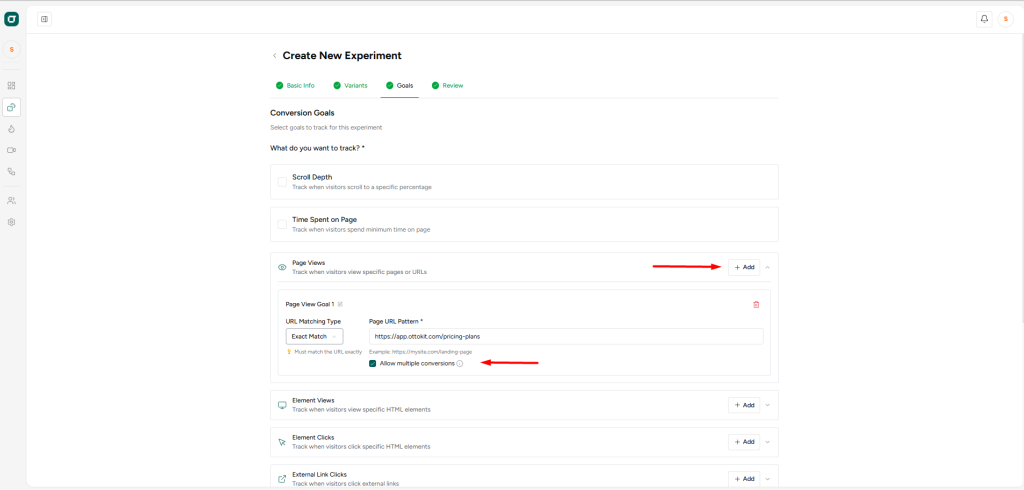The height and width of the screenshot is (490, 1024).
Task: Click the "Page View Goal 1" title
Action: (310, 304)
